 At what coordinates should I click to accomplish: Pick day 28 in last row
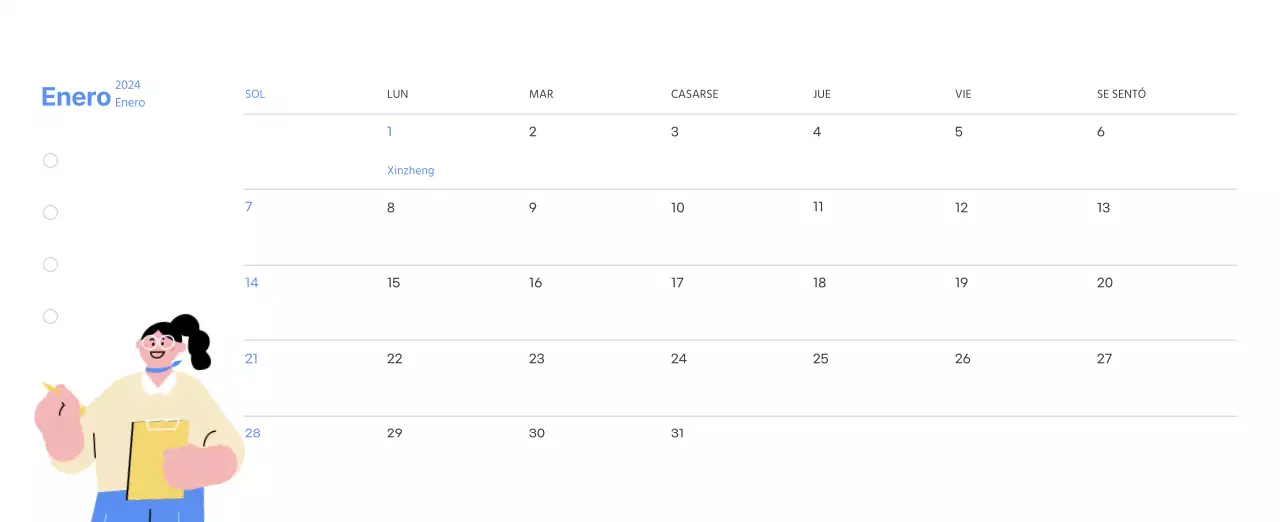(253, 433)
